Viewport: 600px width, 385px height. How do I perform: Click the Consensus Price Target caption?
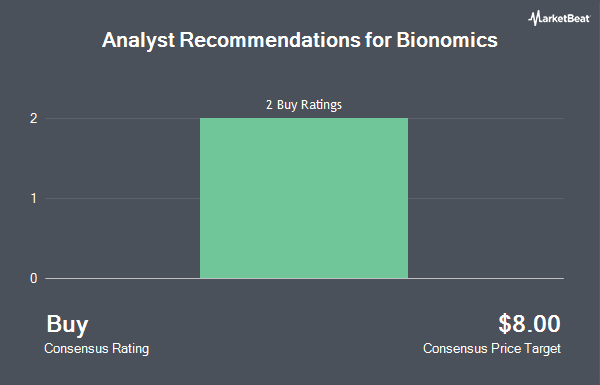[492, 349]
